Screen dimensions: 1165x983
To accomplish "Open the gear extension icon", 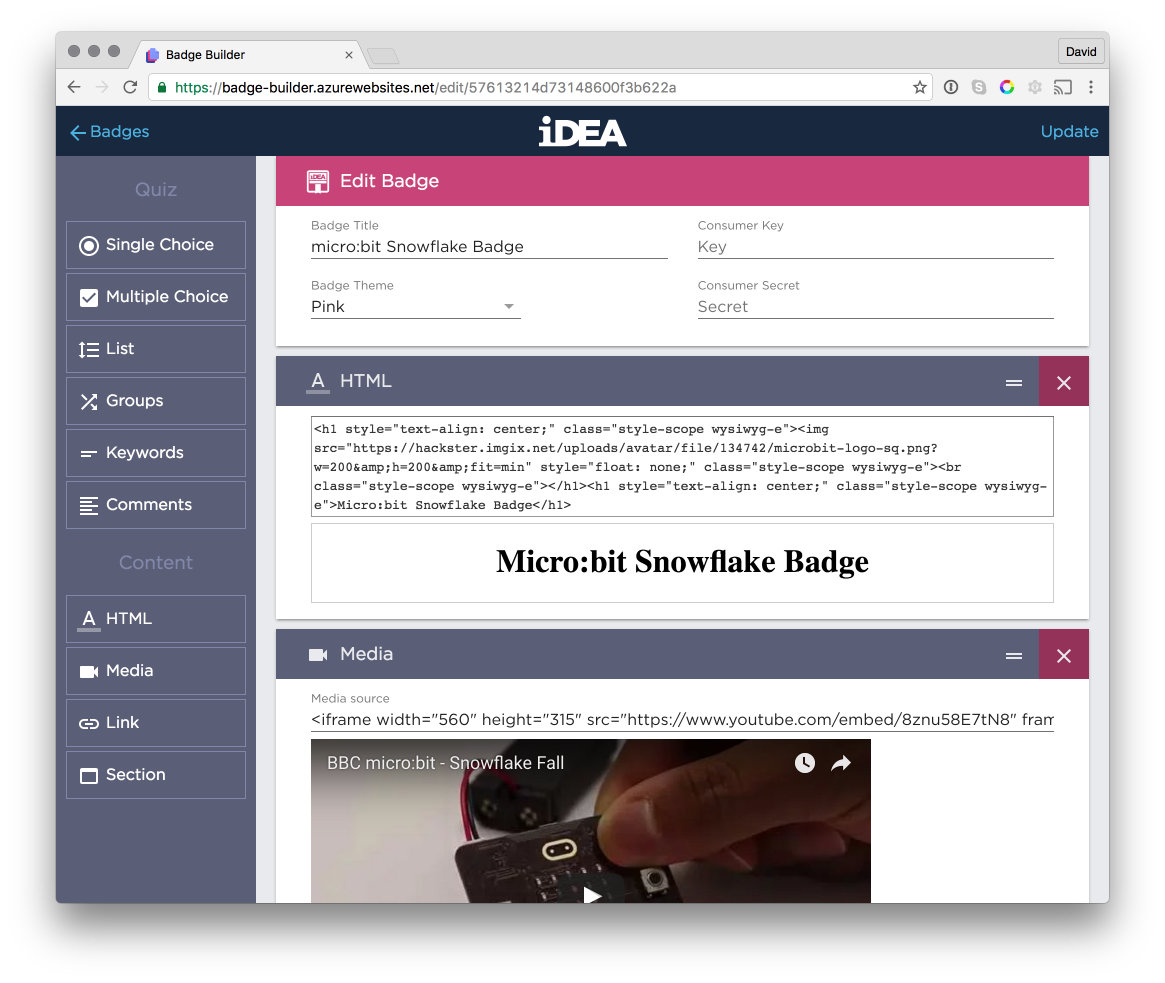I will [1034, 87].
